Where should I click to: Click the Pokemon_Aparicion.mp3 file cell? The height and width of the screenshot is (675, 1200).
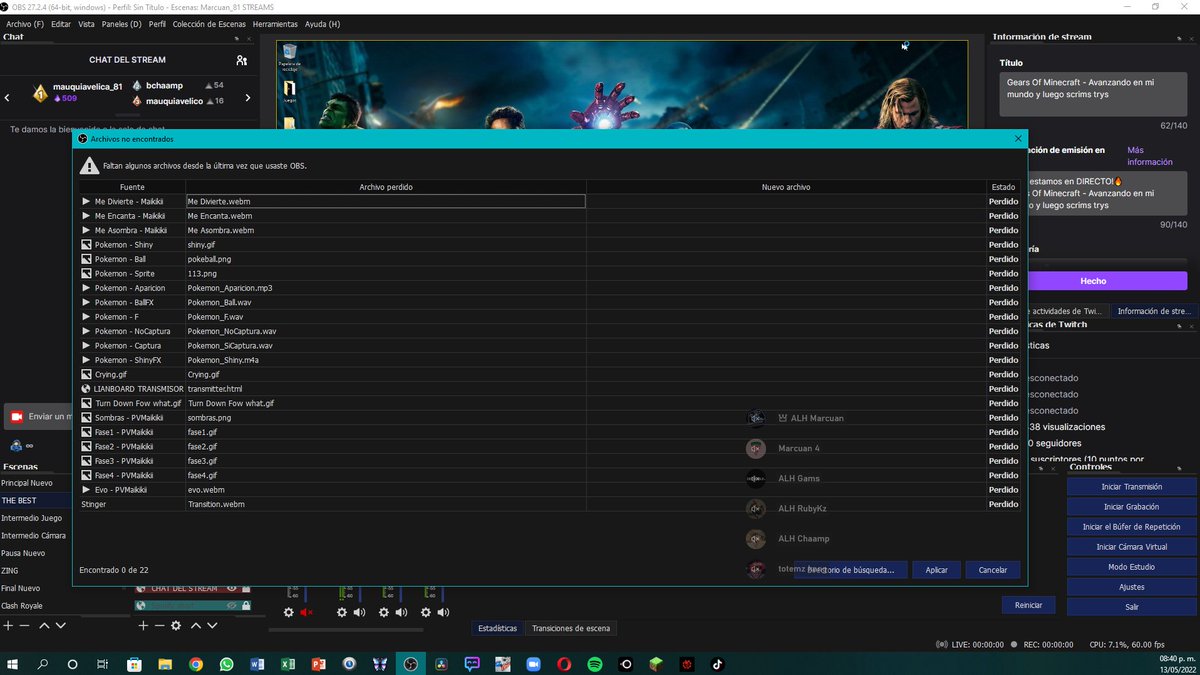click(x=386, y=287)
